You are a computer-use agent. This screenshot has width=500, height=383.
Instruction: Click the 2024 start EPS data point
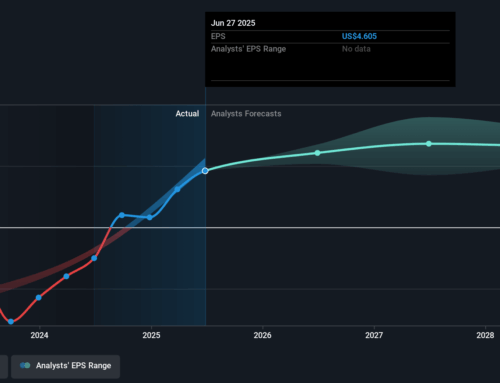[39, 297]
